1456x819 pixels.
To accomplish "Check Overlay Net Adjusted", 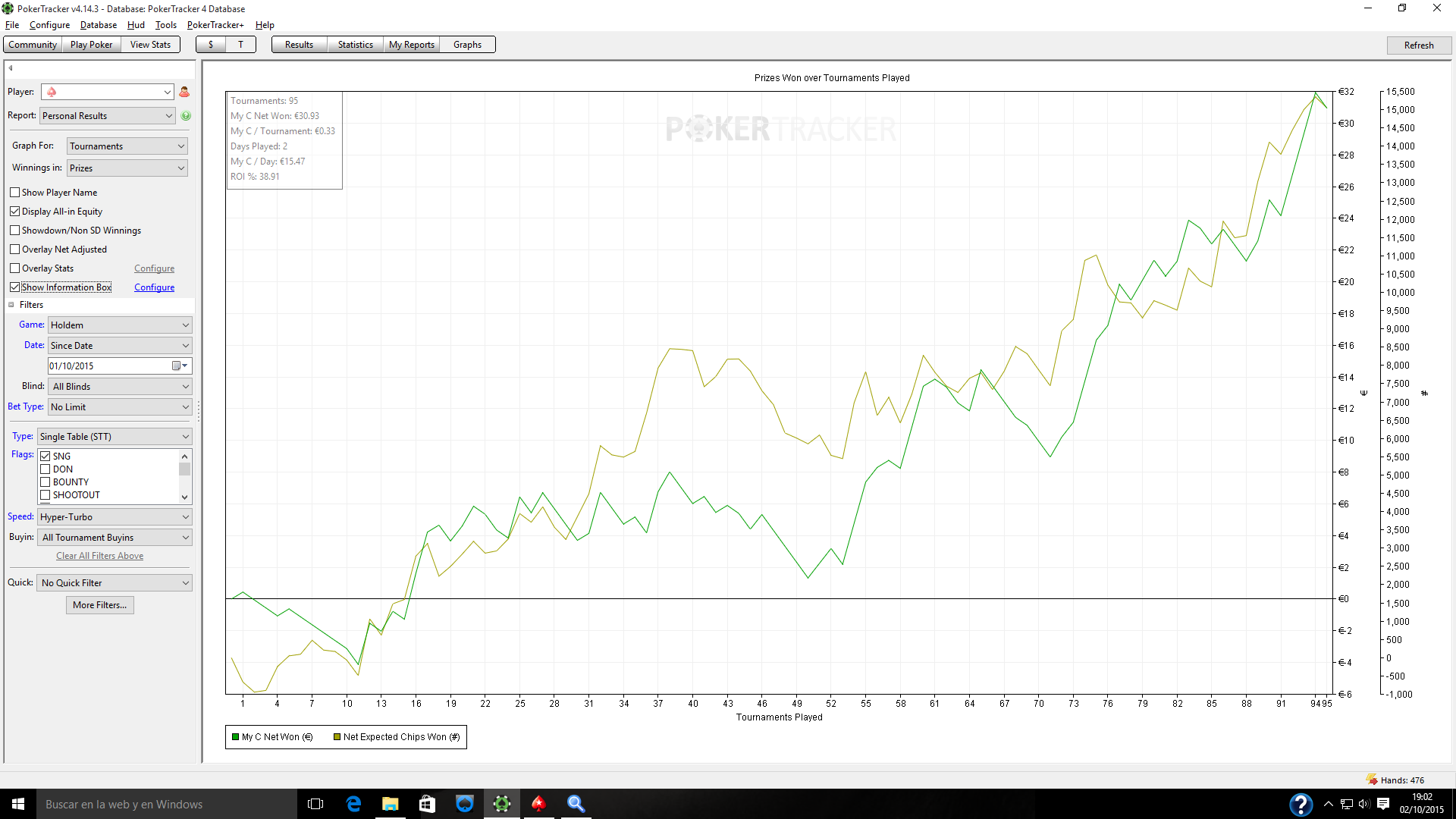I will [14, 249].
